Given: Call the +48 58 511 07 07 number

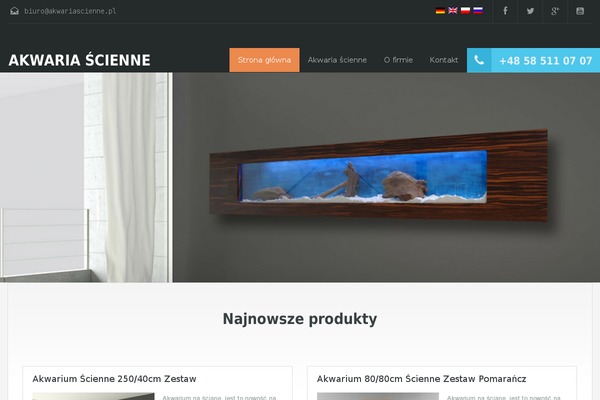Looking at the screenshot, I should [546, 60].
